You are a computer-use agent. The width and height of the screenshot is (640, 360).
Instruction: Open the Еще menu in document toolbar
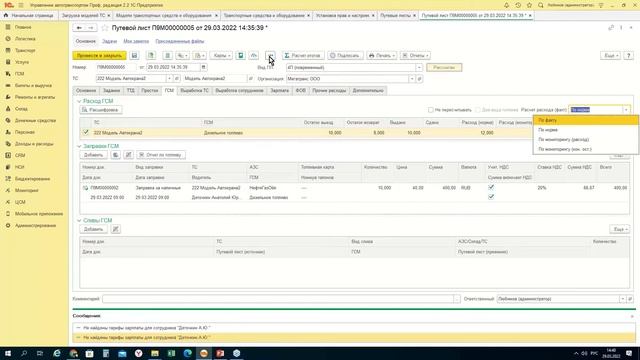[x=611, y=56]
